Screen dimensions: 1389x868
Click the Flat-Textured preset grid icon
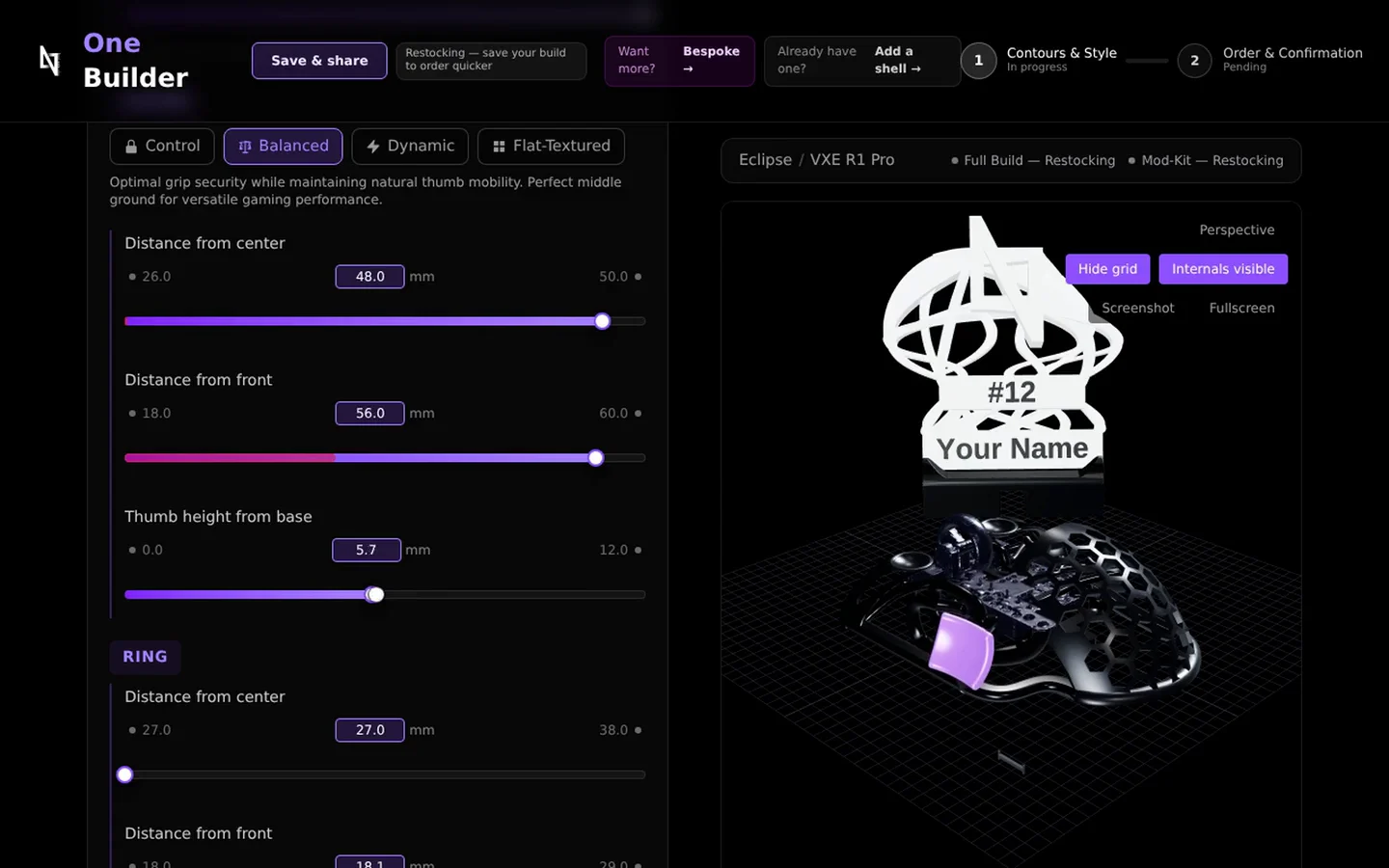(499, 147)
